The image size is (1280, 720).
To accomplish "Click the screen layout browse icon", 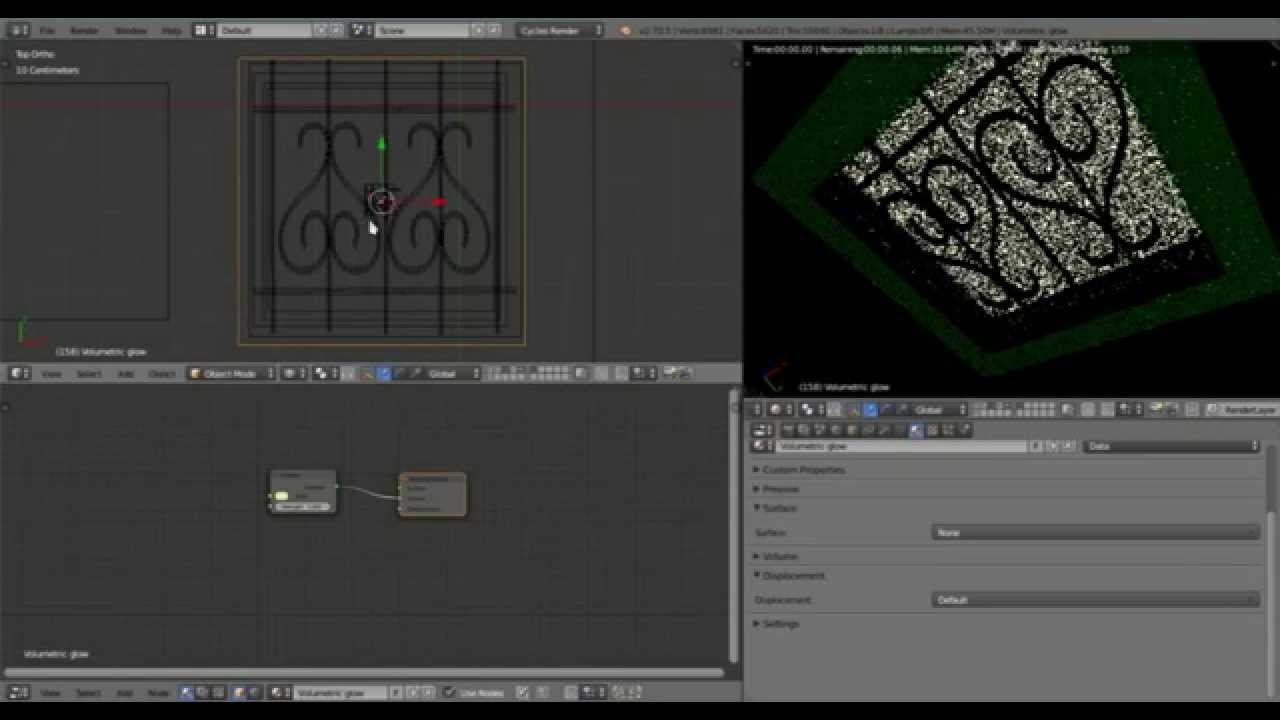I will (x=204, y=31).
